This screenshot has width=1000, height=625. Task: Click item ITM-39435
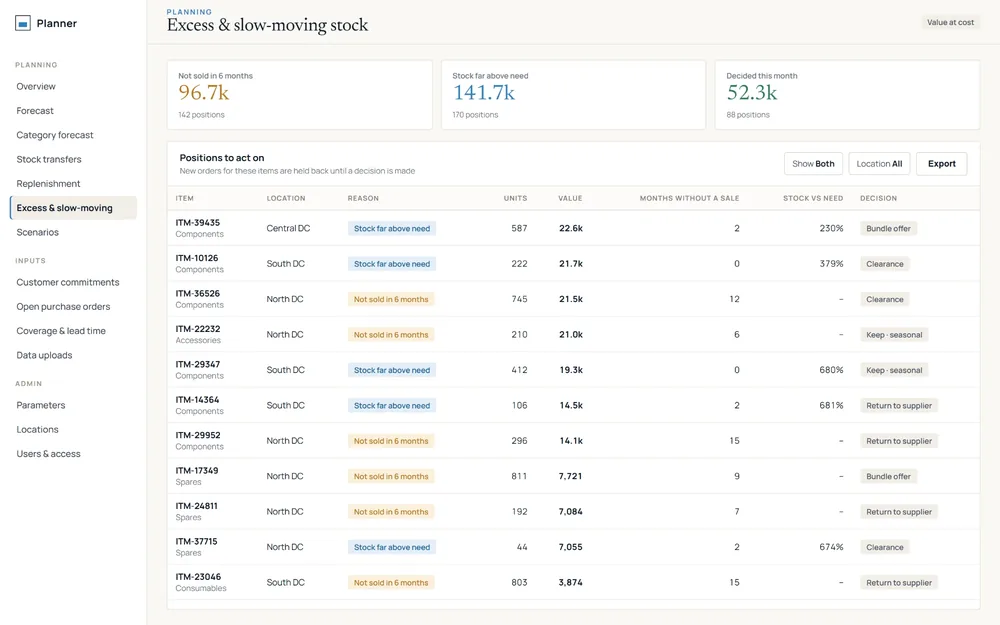coord(198,223)
